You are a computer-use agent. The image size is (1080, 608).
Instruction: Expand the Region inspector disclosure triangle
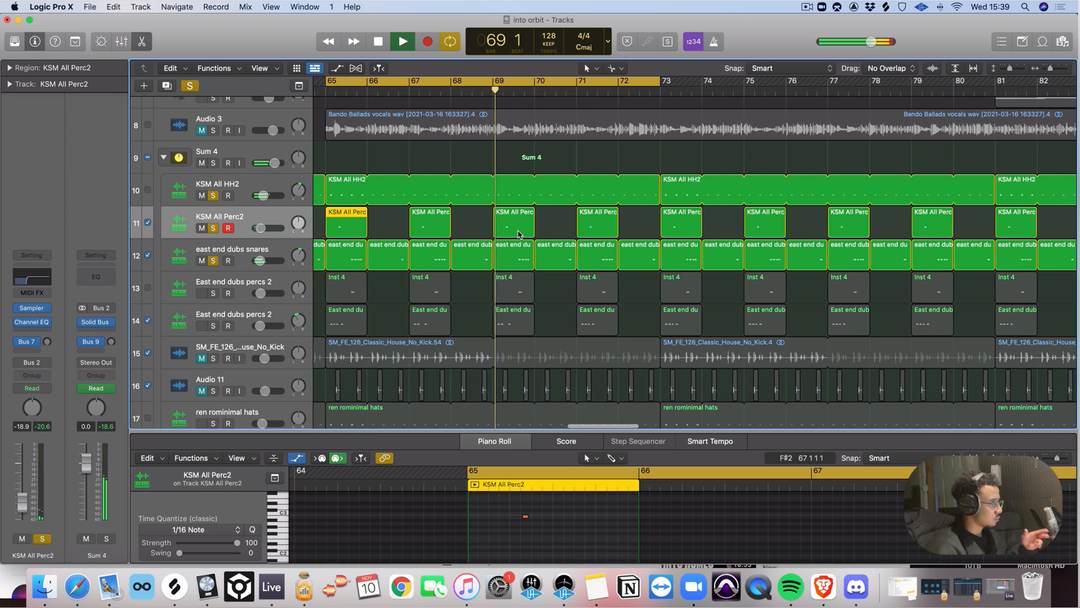[9, 68]
